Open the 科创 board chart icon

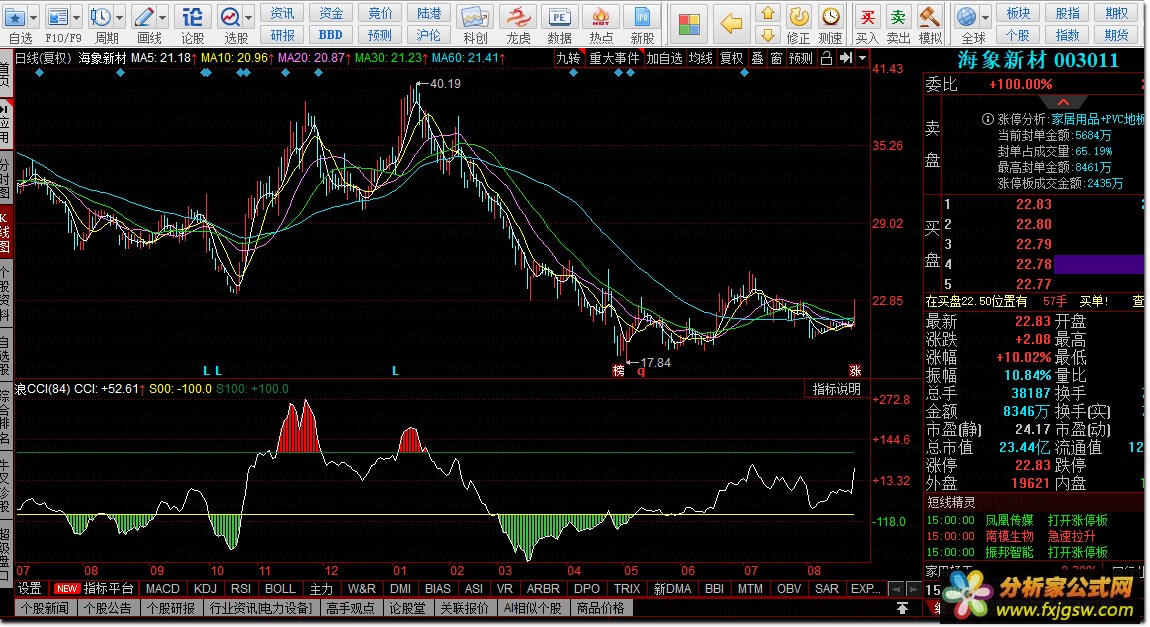(x=475, y=17)
